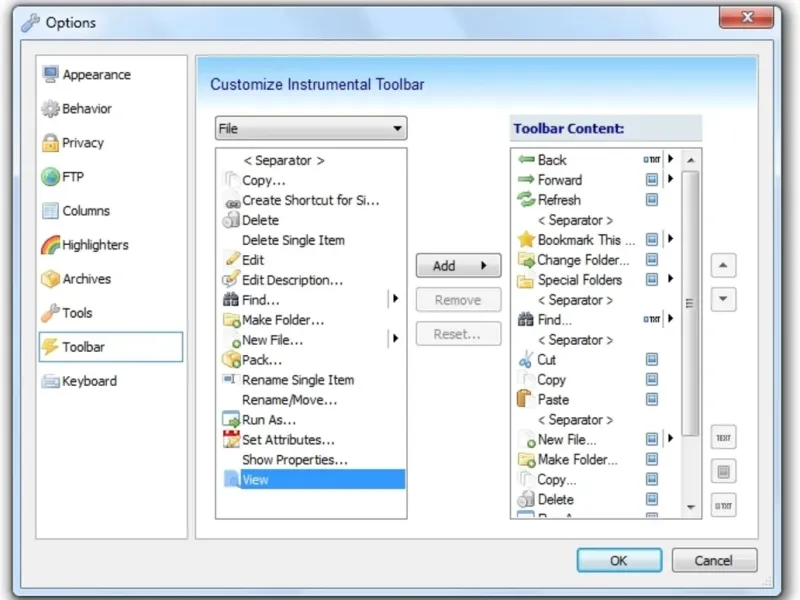Image resolution: width=800 pixels, height=600 pixels.
Task: Select the Copy... command icon in left list
Action: point(231,180)
